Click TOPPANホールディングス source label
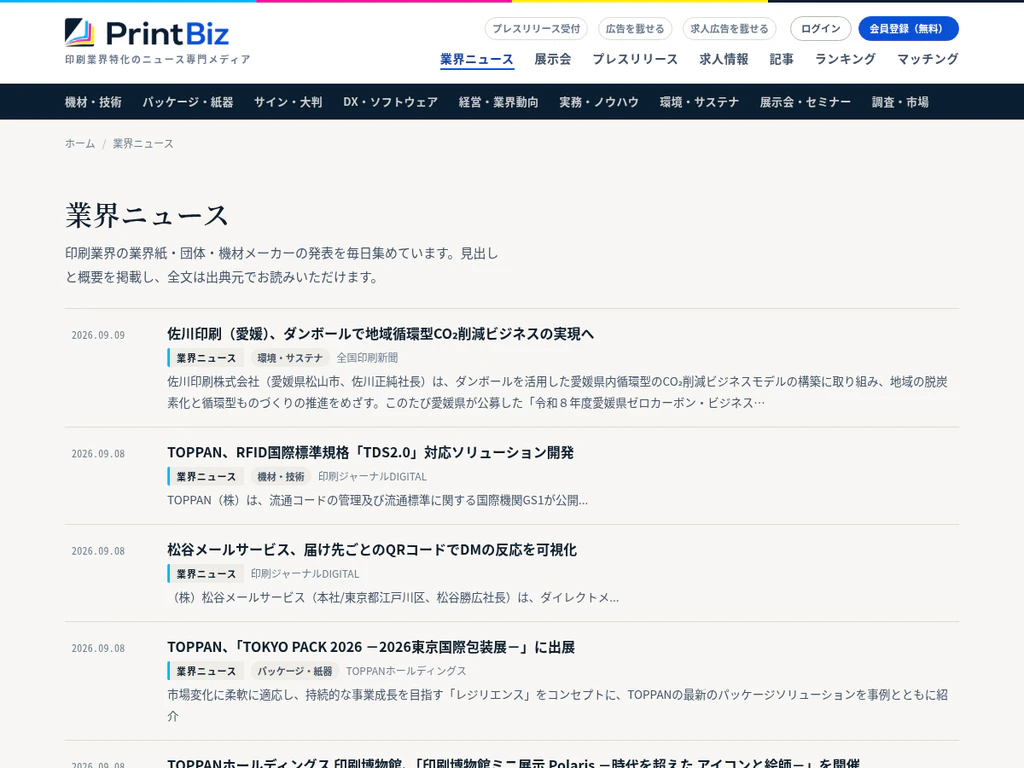 pos(406,671)
